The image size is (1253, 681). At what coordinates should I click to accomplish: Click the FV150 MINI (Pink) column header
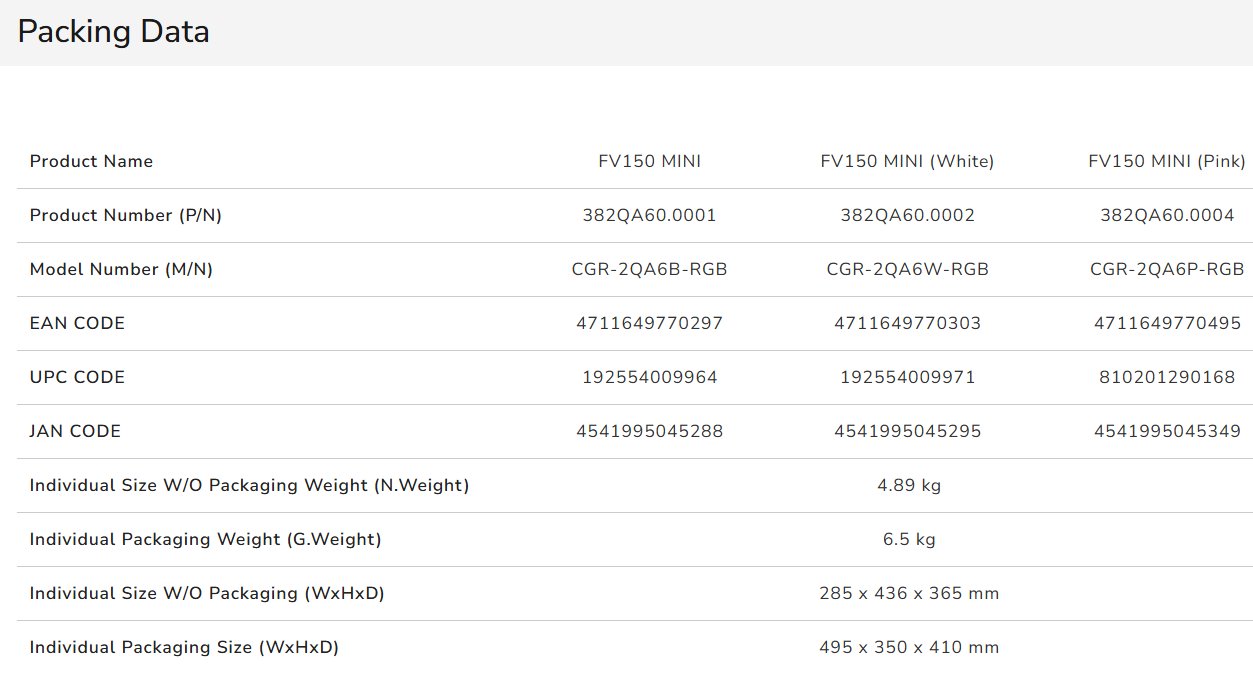[1166, 162]
